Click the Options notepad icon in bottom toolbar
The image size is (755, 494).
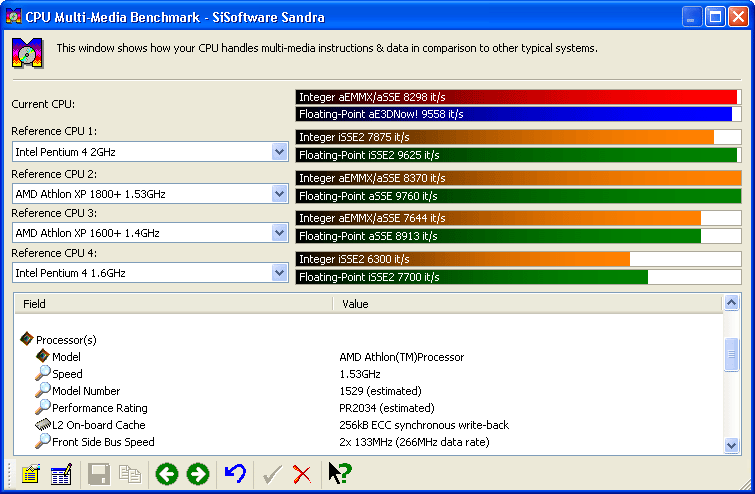[x=31, y=474]
